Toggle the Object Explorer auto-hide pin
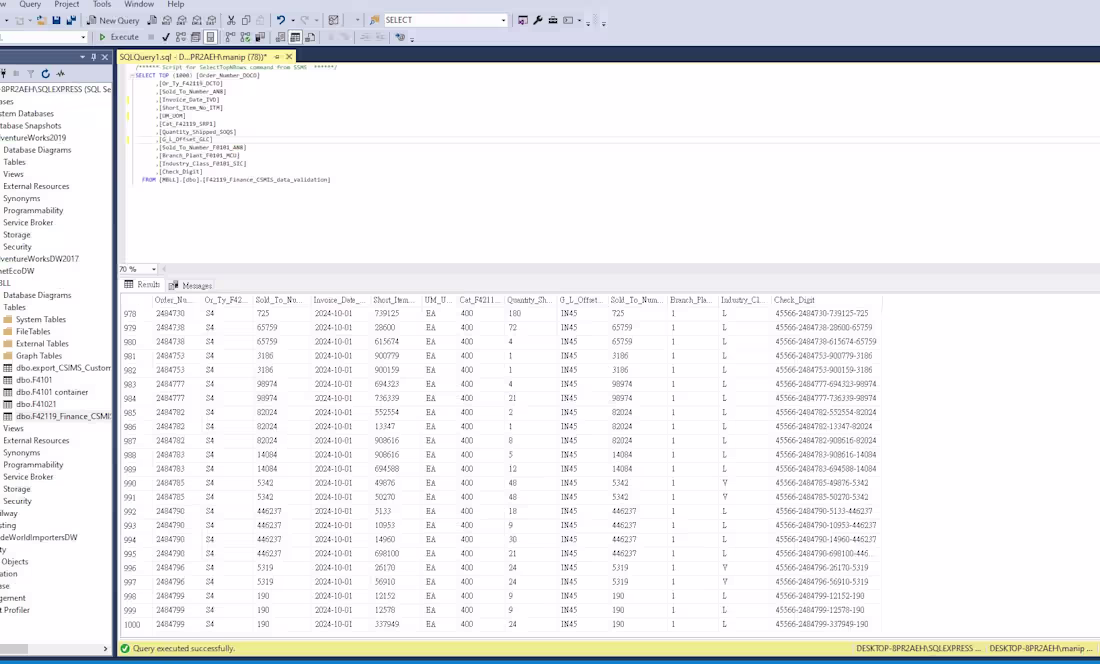 pos(93,57)
